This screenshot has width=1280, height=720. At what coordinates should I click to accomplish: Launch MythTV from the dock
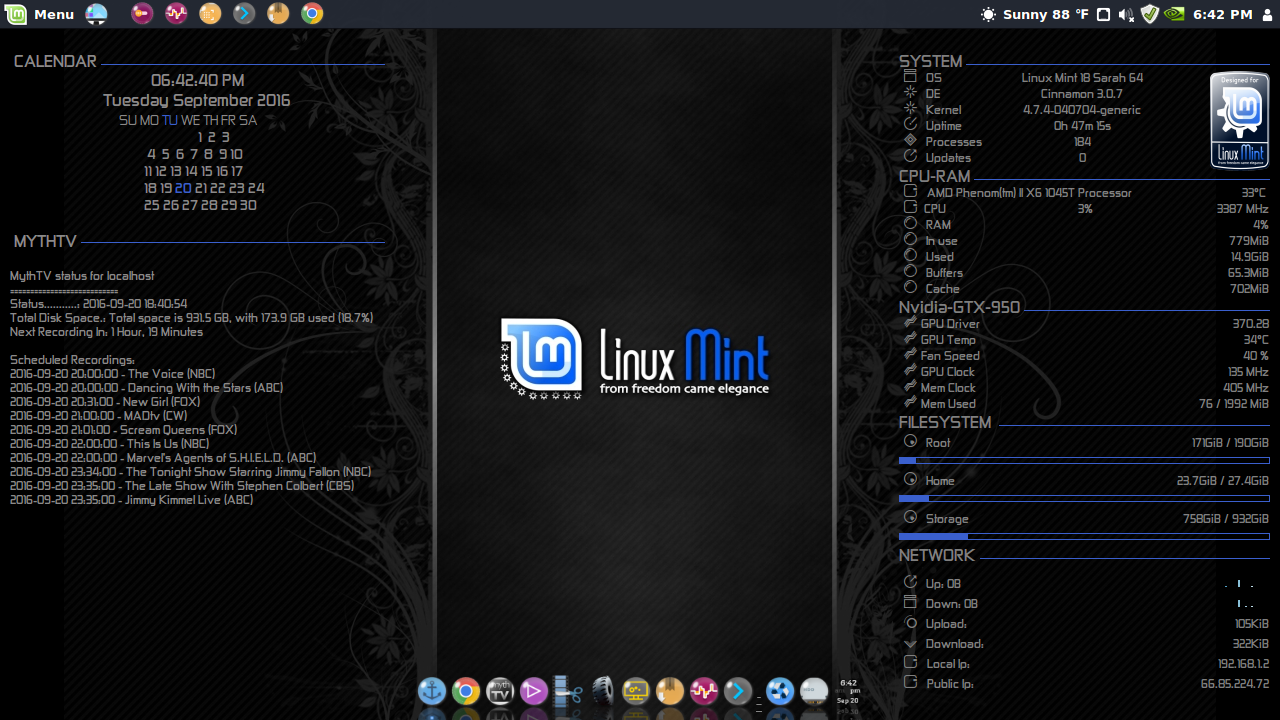pos(500,691)
